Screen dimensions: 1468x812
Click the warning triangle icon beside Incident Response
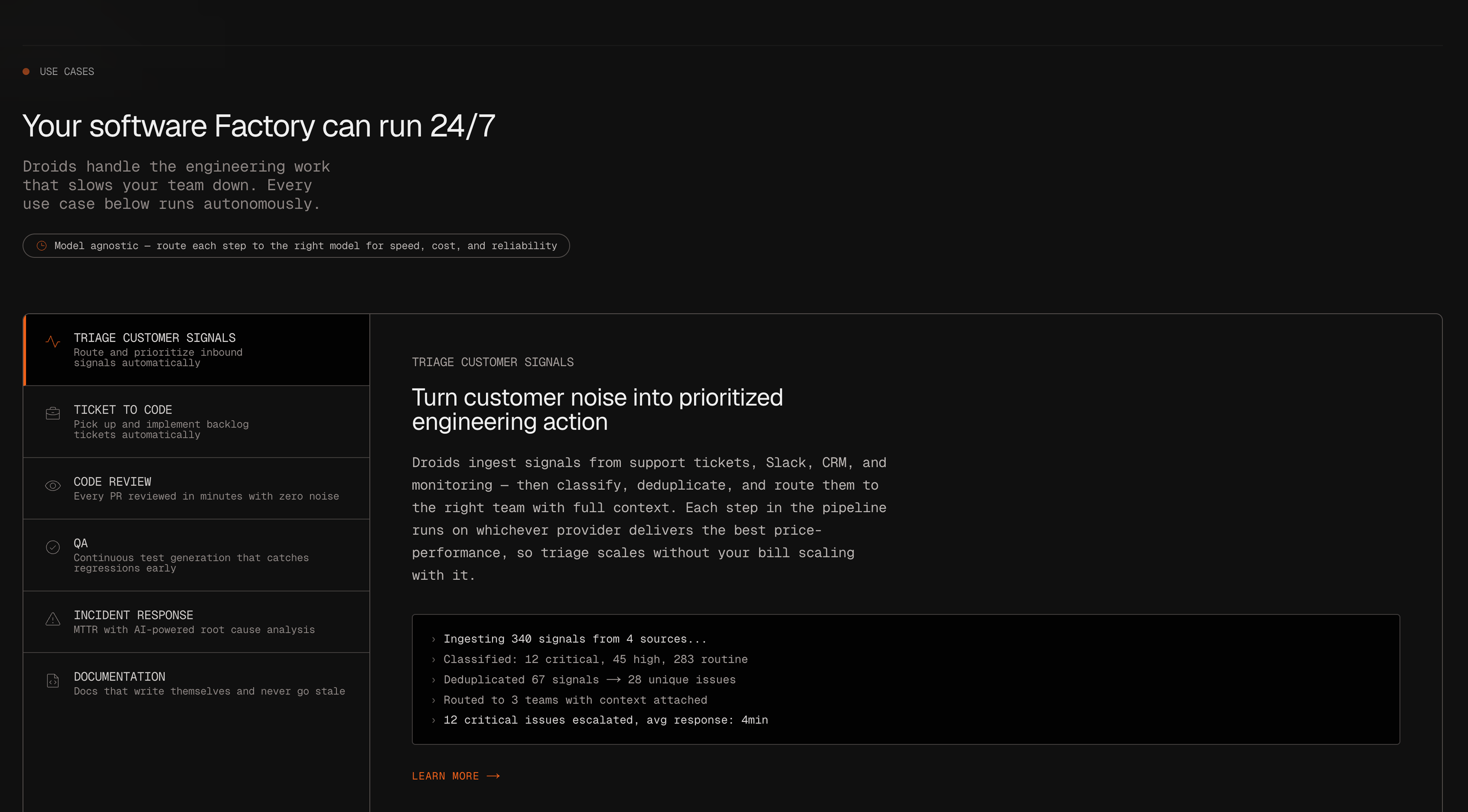pyautogui.click(x=52, y=619)
